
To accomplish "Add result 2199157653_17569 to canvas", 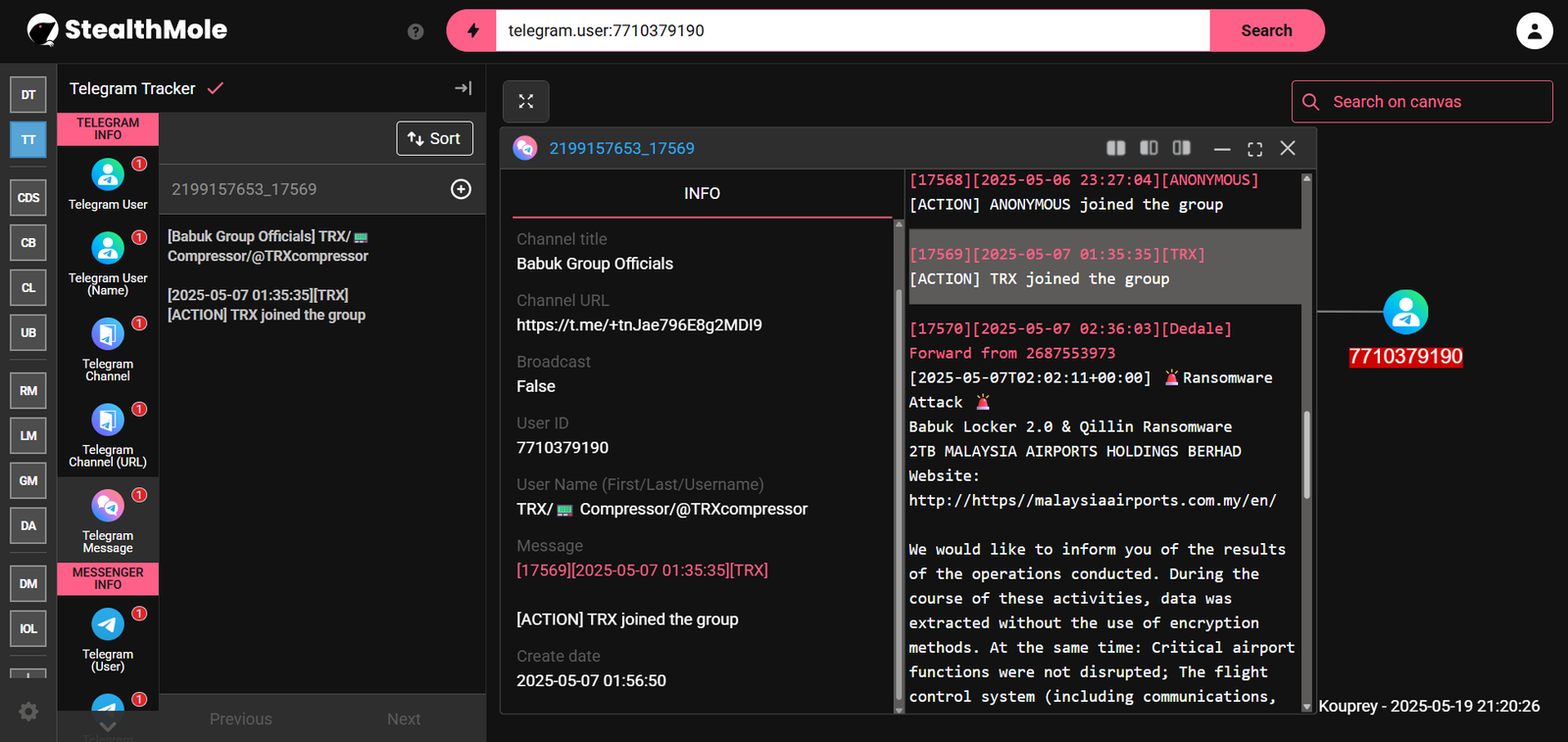I will tap(461, 189).
